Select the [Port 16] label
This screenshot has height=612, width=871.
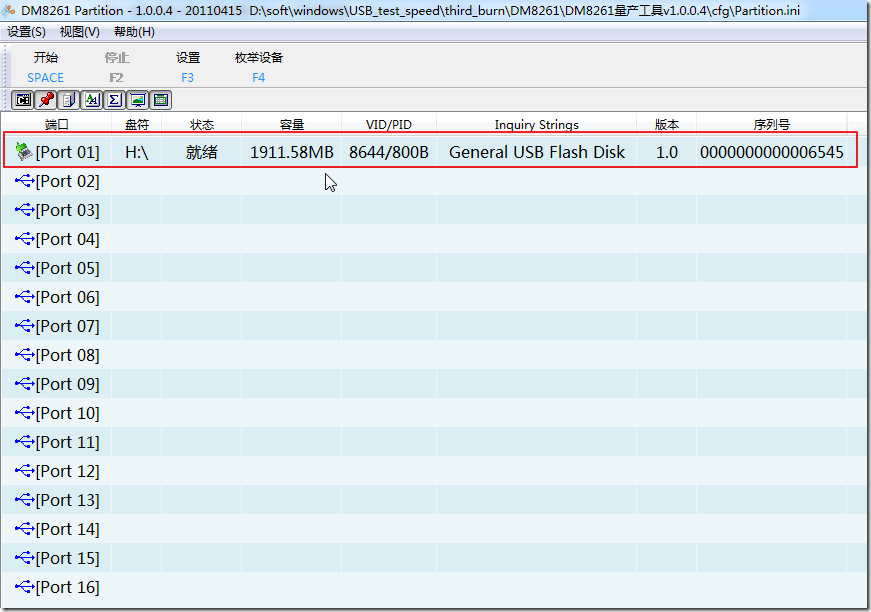point(68,587)
